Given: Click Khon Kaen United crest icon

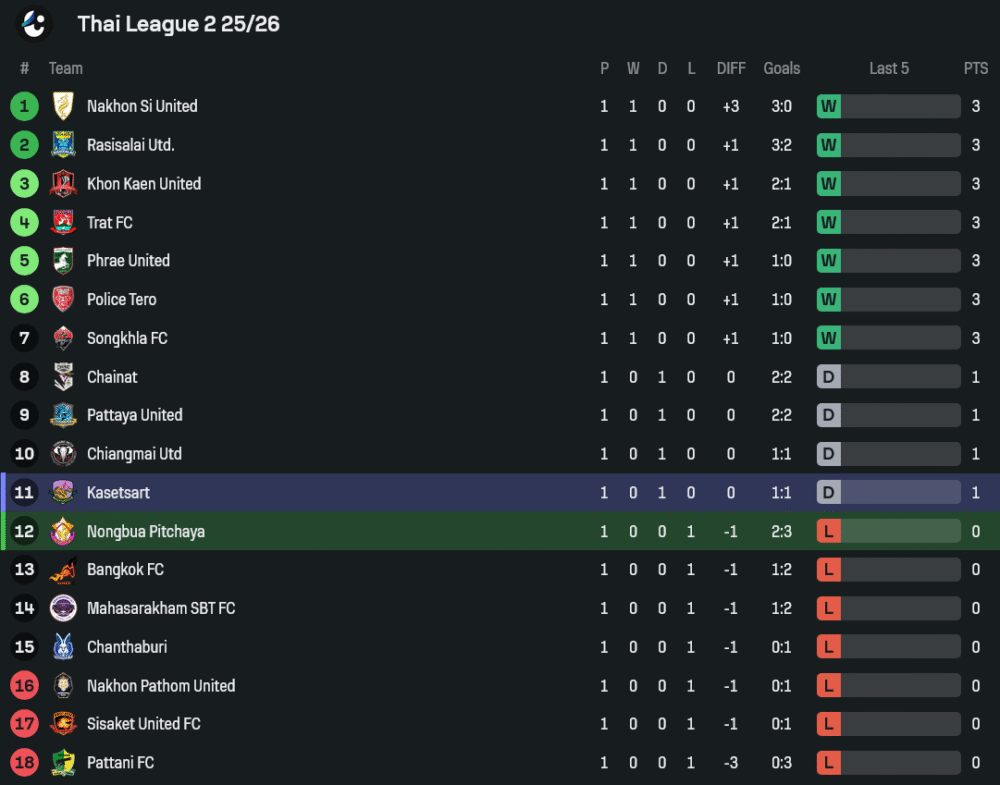Looking at the screenshot, I should coord(63,184).
